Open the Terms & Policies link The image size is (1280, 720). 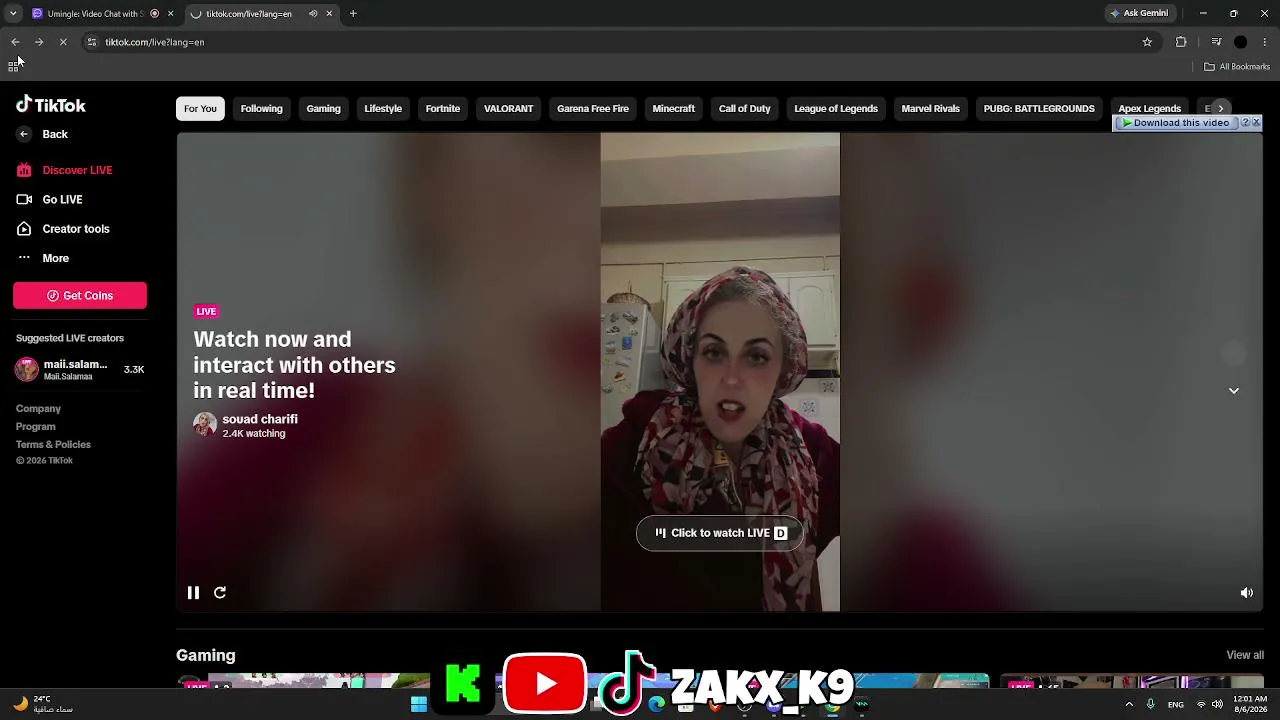coord(53,445)
